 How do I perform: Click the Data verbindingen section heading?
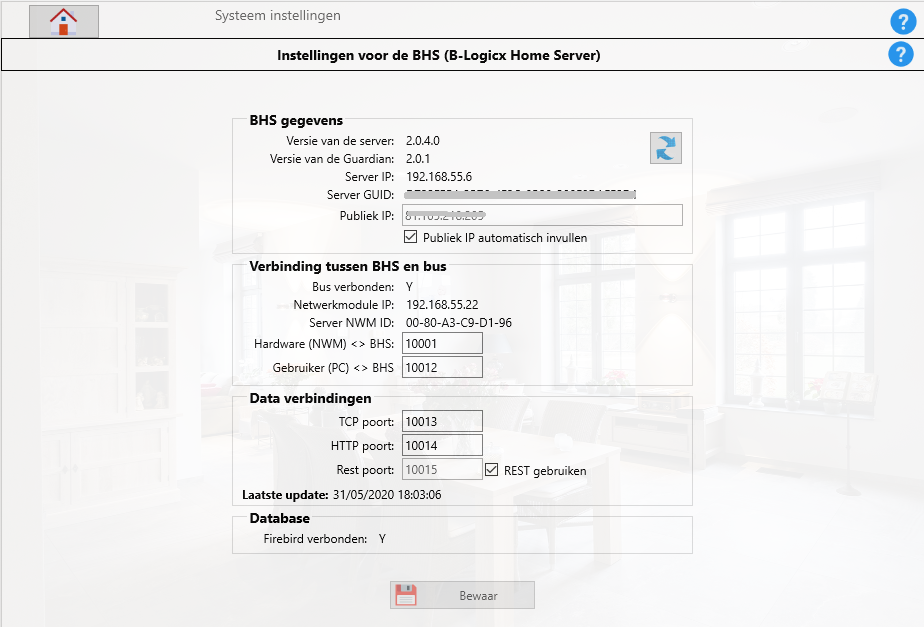click(x=310, y=398)
